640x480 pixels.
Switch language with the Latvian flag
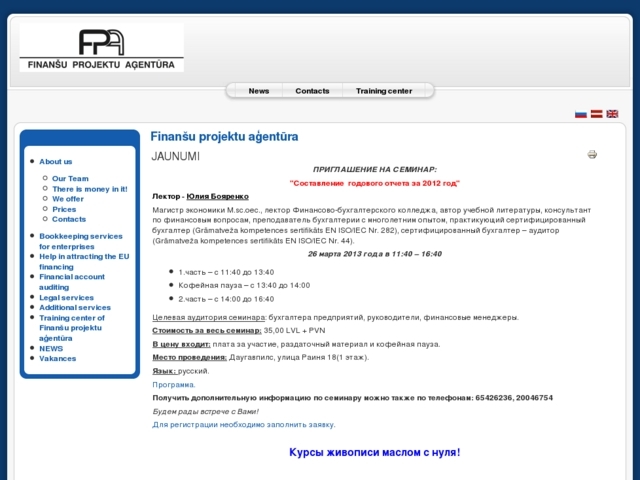coord(597,114)
